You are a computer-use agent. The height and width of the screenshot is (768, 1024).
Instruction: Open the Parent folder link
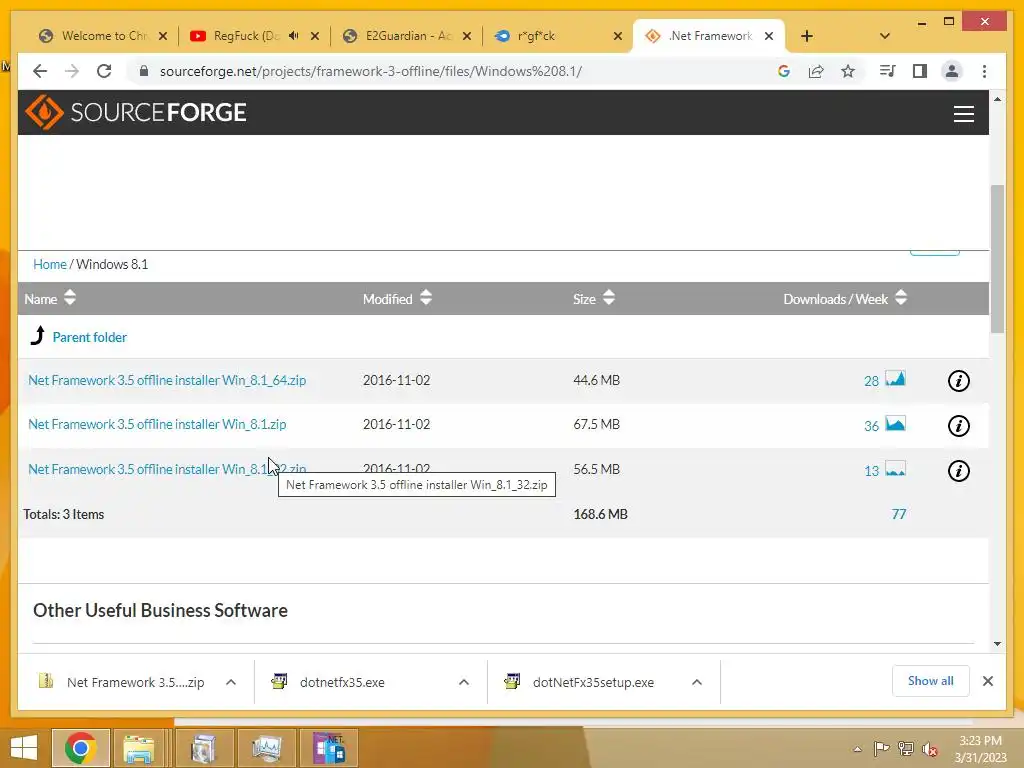click(x=89, y=337)
